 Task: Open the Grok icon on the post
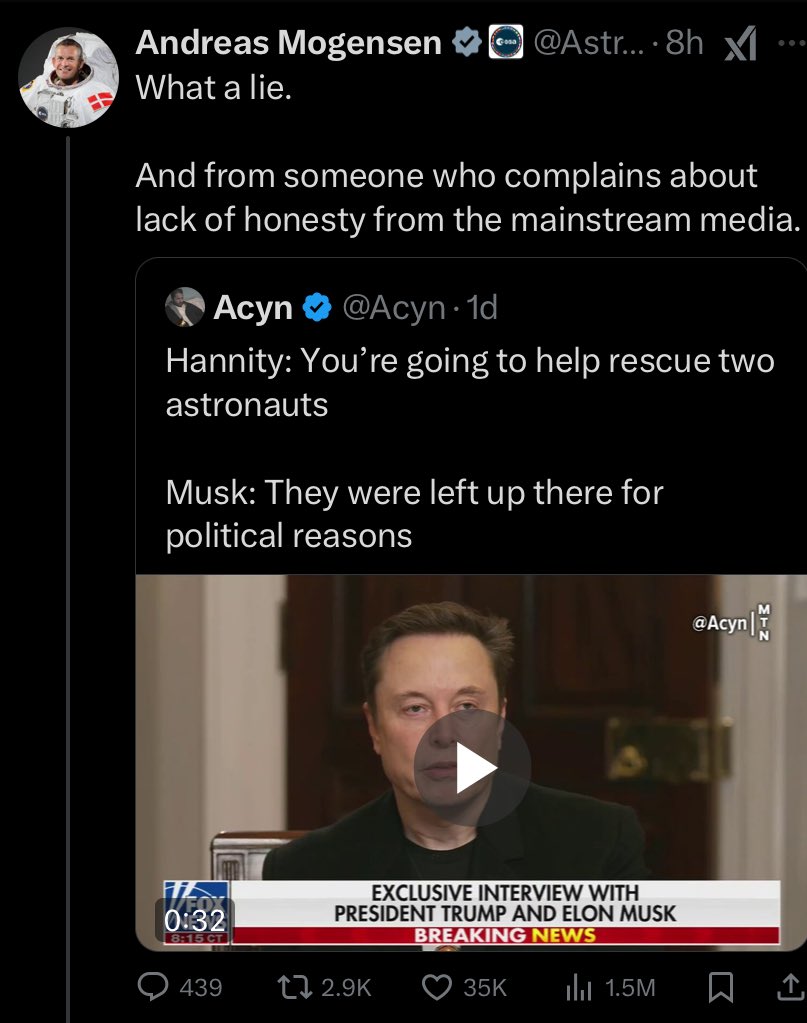[x=739, y=44]
